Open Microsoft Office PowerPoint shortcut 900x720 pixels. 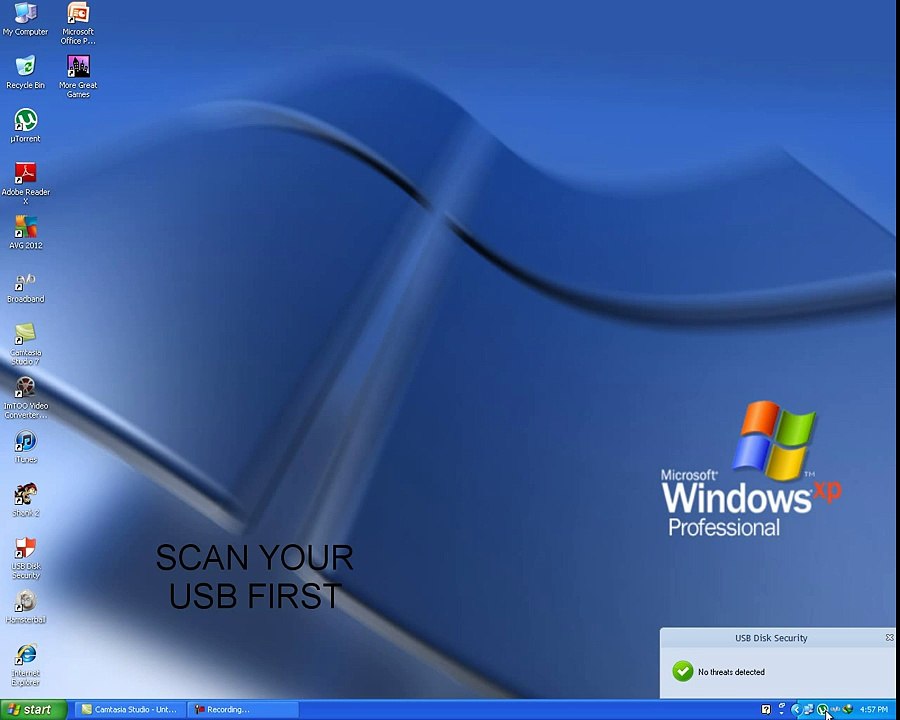click(78, 23)
